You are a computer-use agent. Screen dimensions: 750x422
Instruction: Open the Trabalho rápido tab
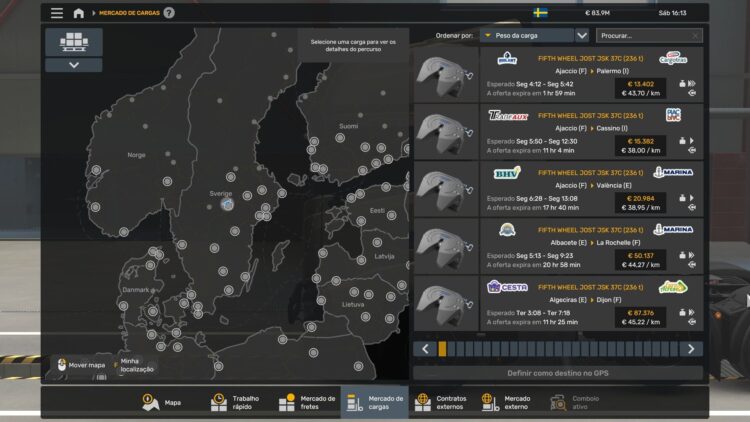[235, 402]
